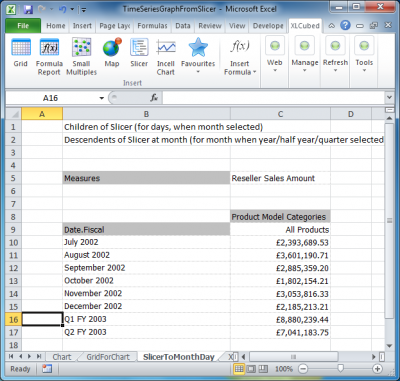This screenshot has width=400, height=381.
Task: Select column A header
Action: tap(42, 114)
